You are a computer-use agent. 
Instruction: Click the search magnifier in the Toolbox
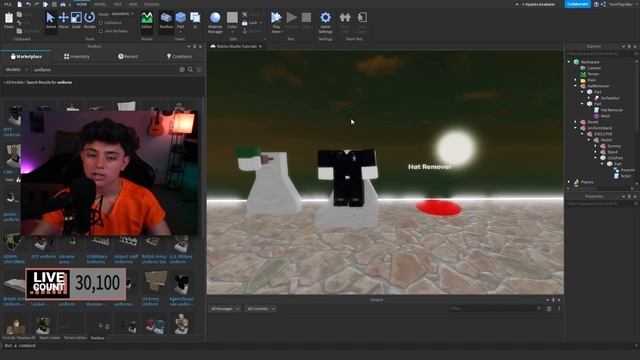(190, 70)
